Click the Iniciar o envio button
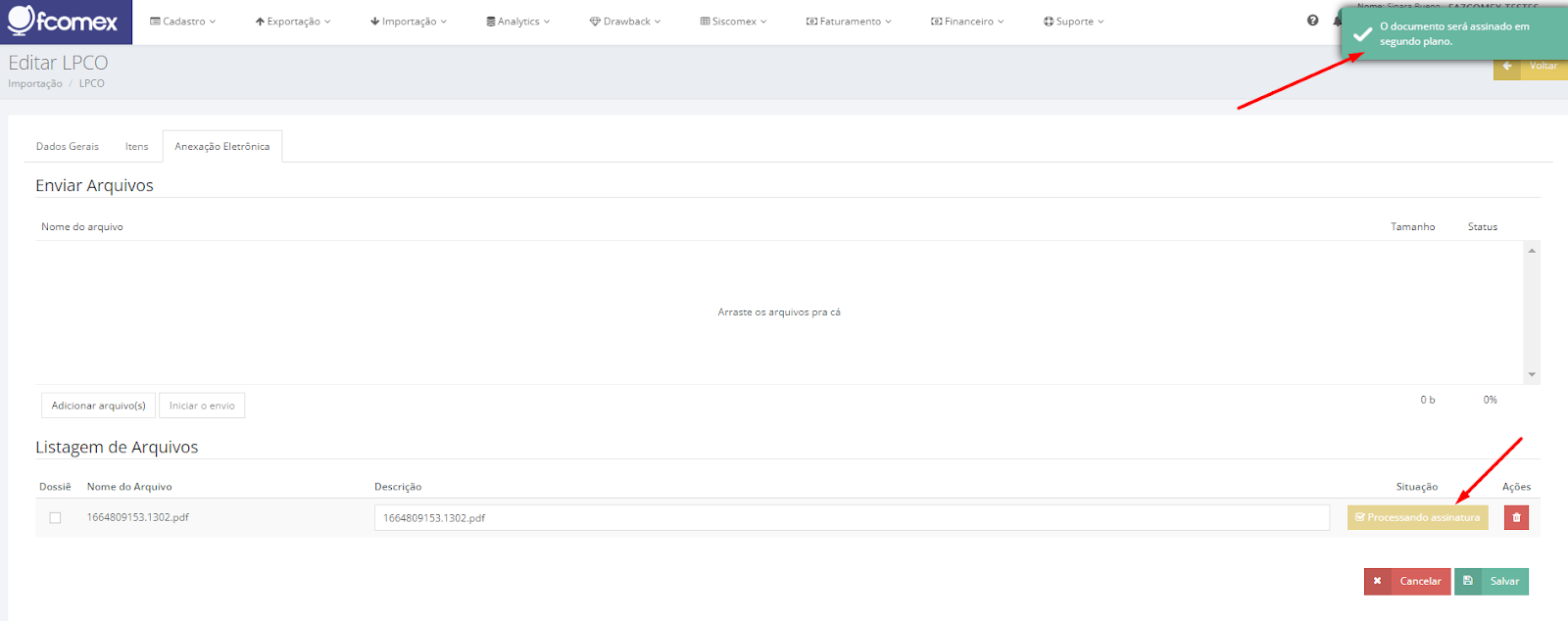Image resolution: width=1568 pixels, height=621 pixels. (202, 406)
